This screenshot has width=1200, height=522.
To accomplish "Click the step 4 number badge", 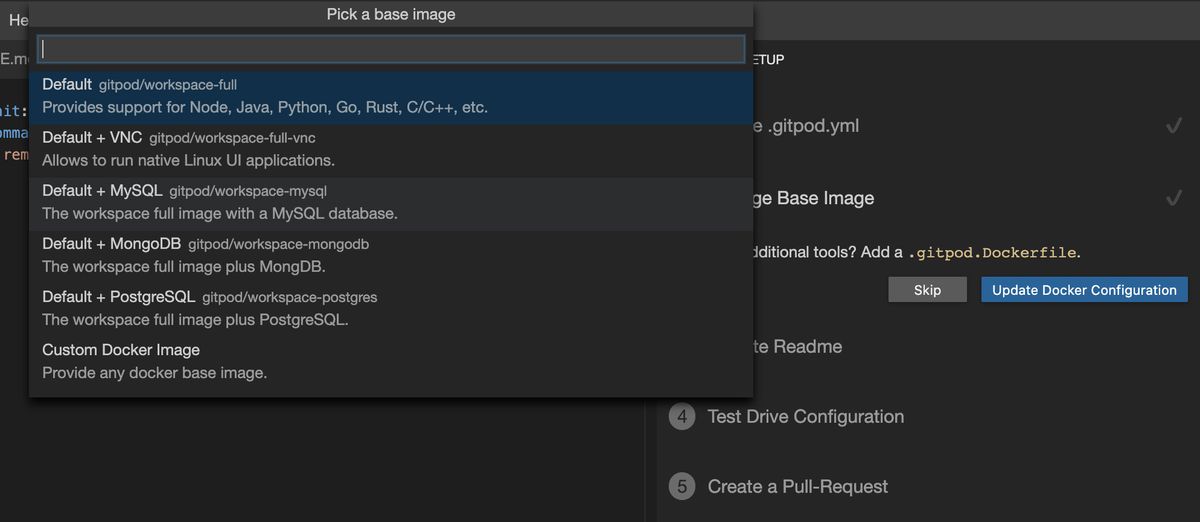I will [x=682, y=417].
